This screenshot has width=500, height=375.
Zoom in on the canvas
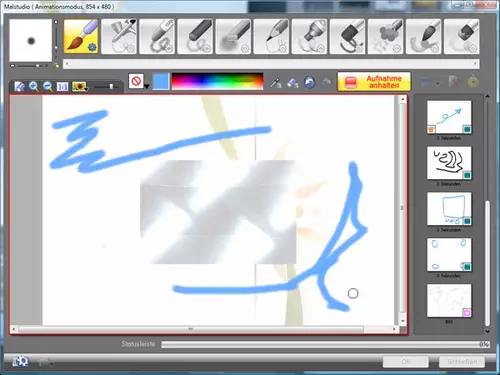33,87
